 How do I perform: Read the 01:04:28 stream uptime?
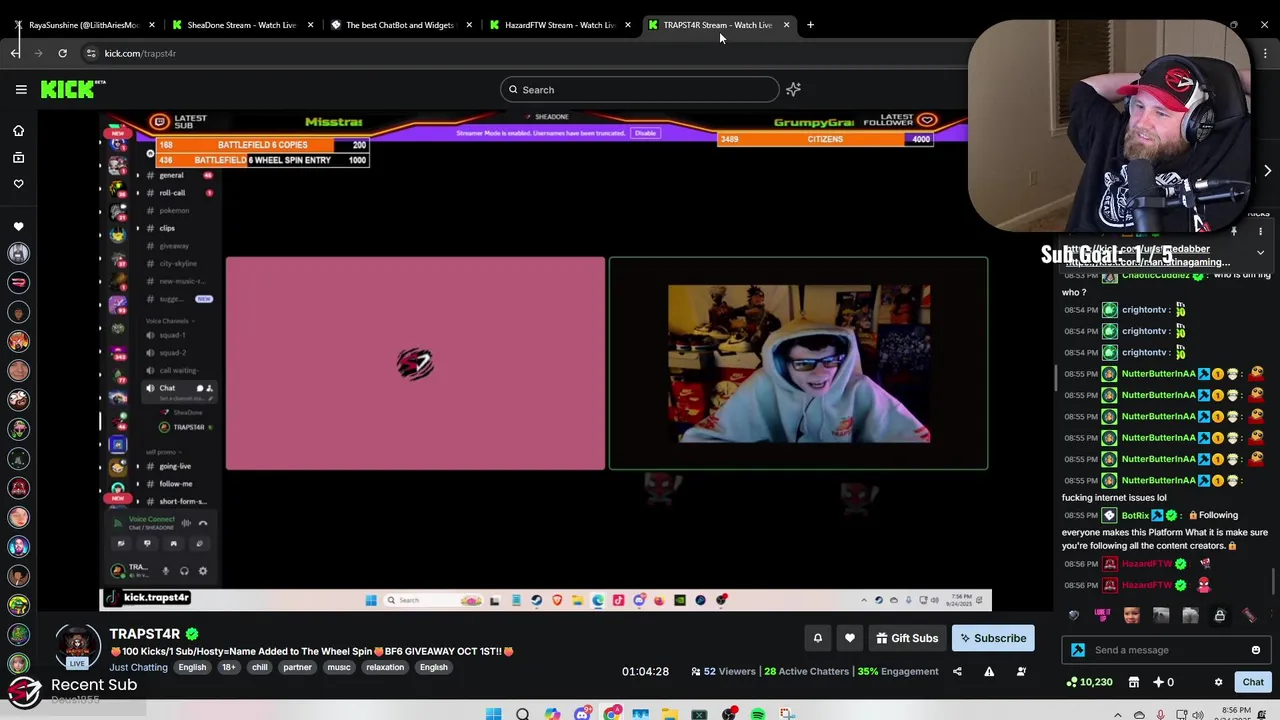[645, 672]
